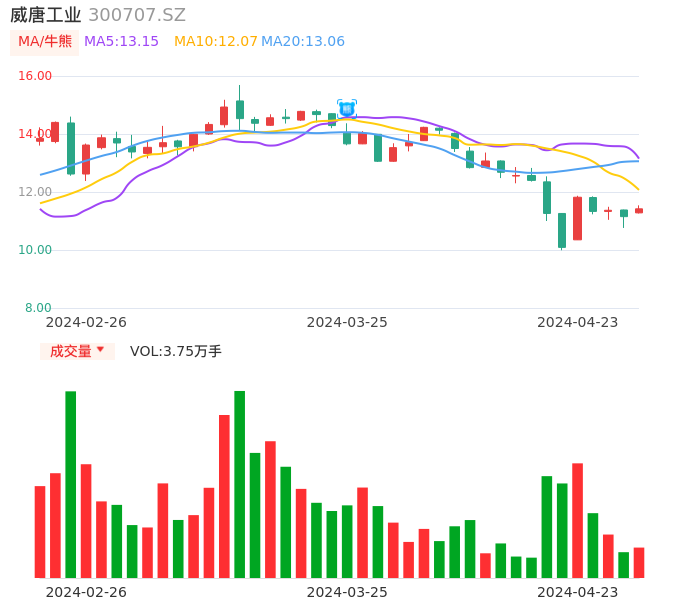Select the 2024-02-26 date below volume chart

click(86, 592)
